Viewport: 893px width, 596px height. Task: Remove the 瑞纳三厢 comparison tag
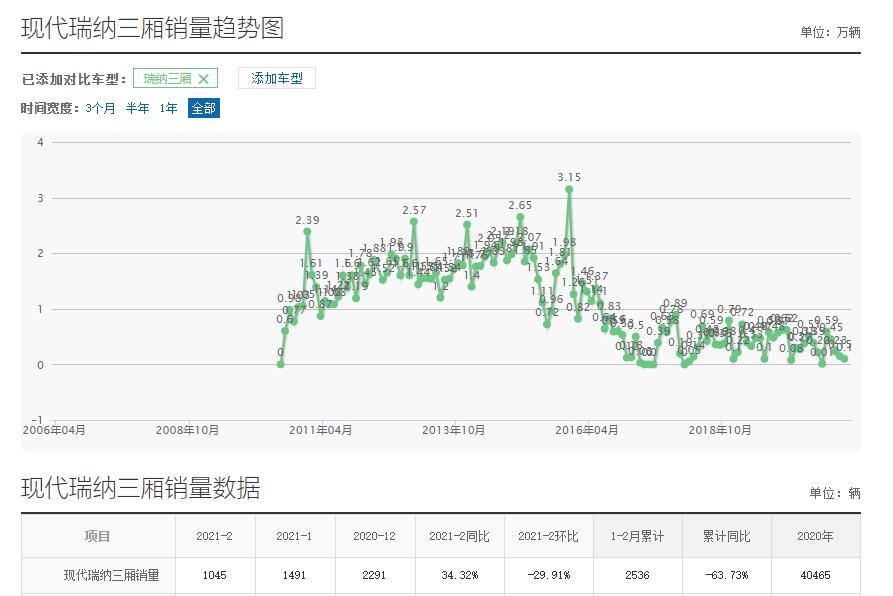(x=205, y=78)
